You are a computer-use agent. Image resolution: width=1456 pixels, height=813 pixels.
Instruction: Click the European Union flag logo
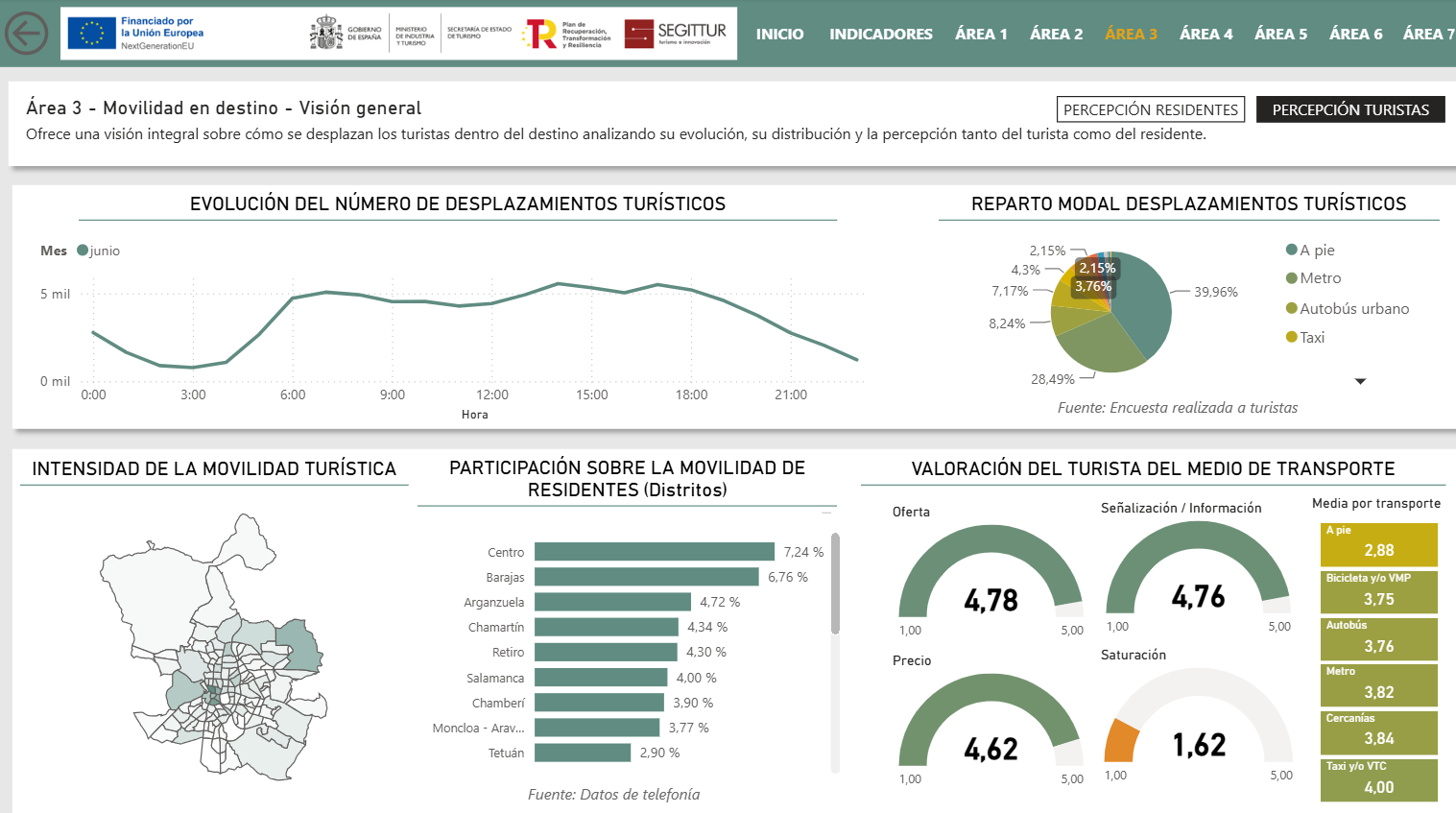(x=92, y=34)
